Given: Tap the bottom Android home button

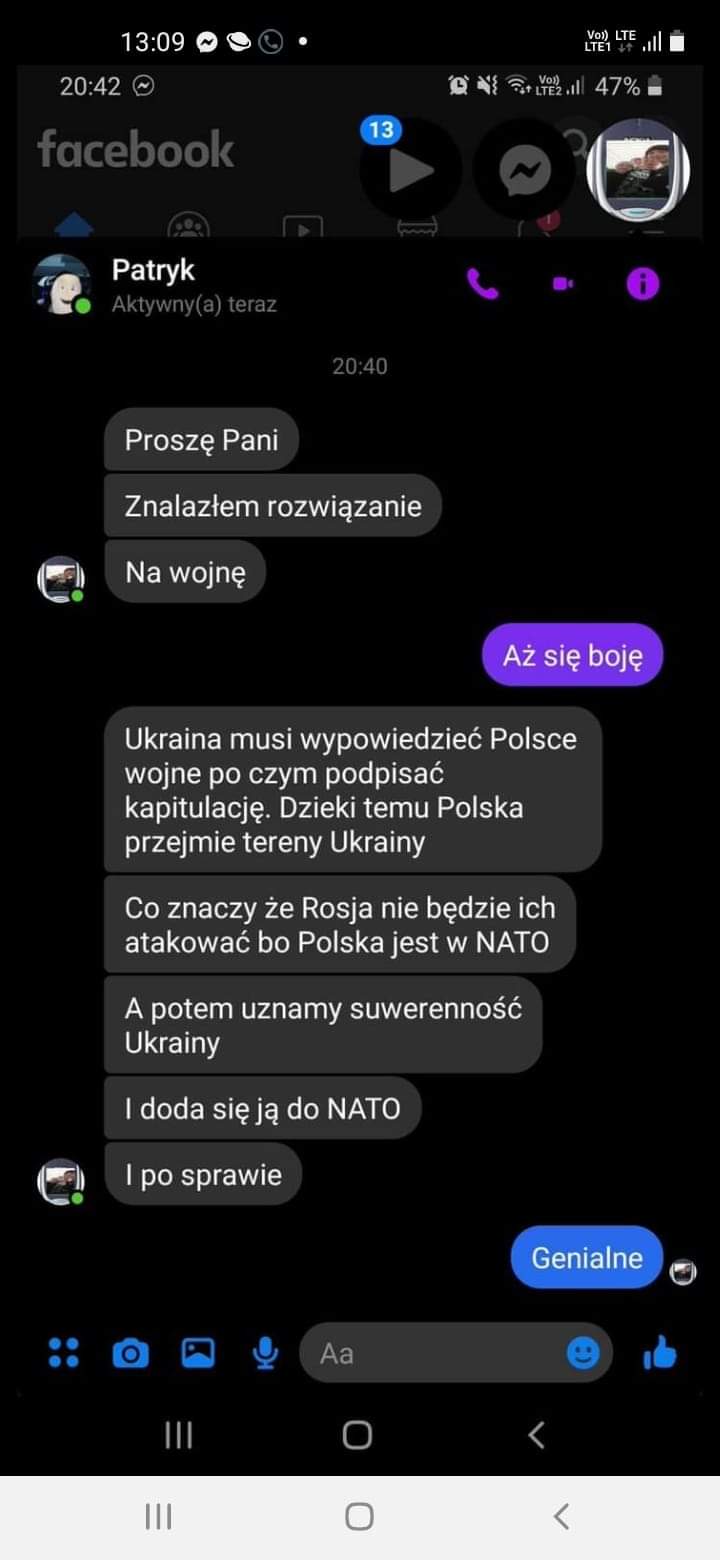Looking at the screenshot, I should point(360,1517).
